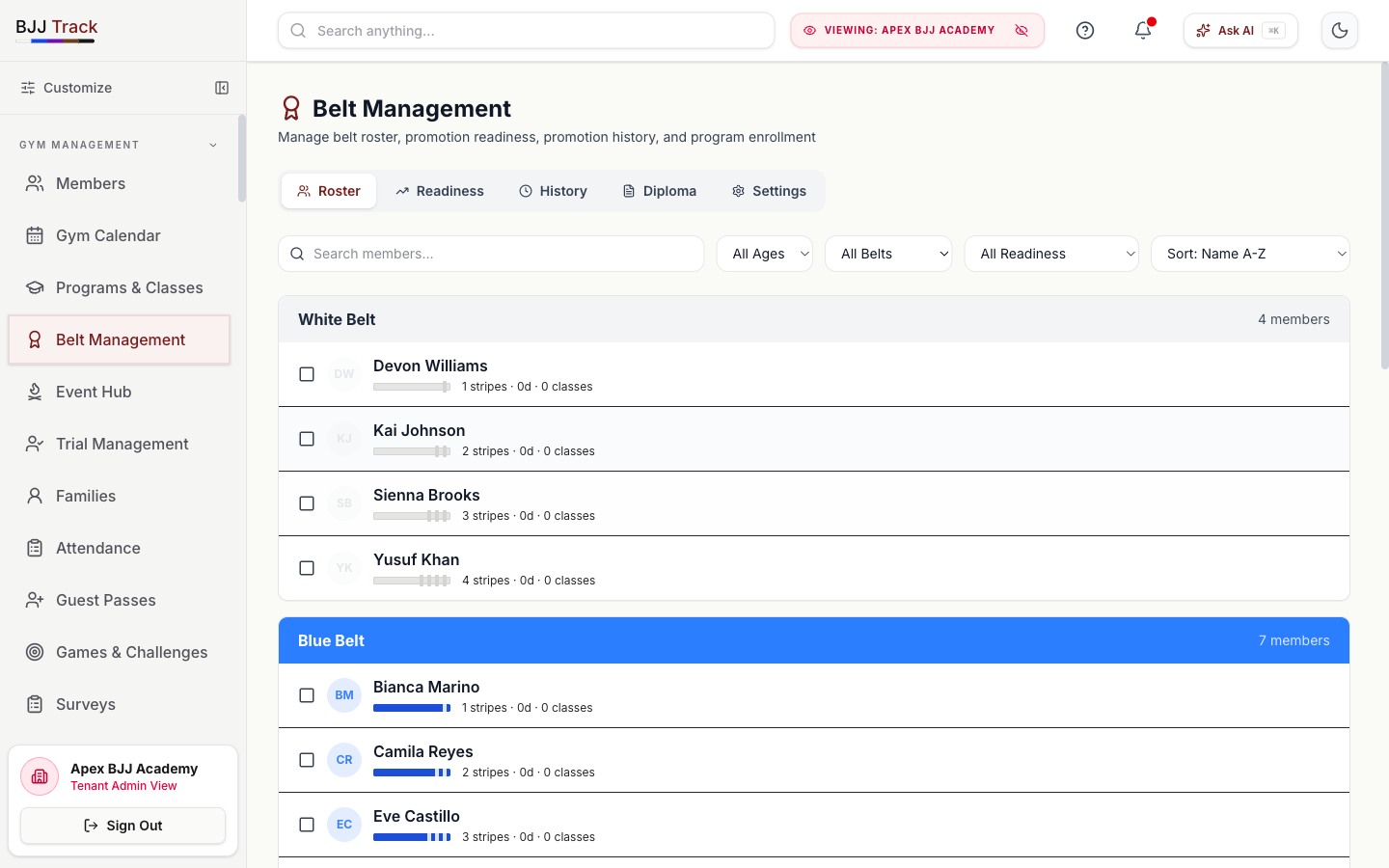Click Bianca Marino blue stripe bar
Viewport: 1389px width, 868px height.
click(x=412, y=708)
